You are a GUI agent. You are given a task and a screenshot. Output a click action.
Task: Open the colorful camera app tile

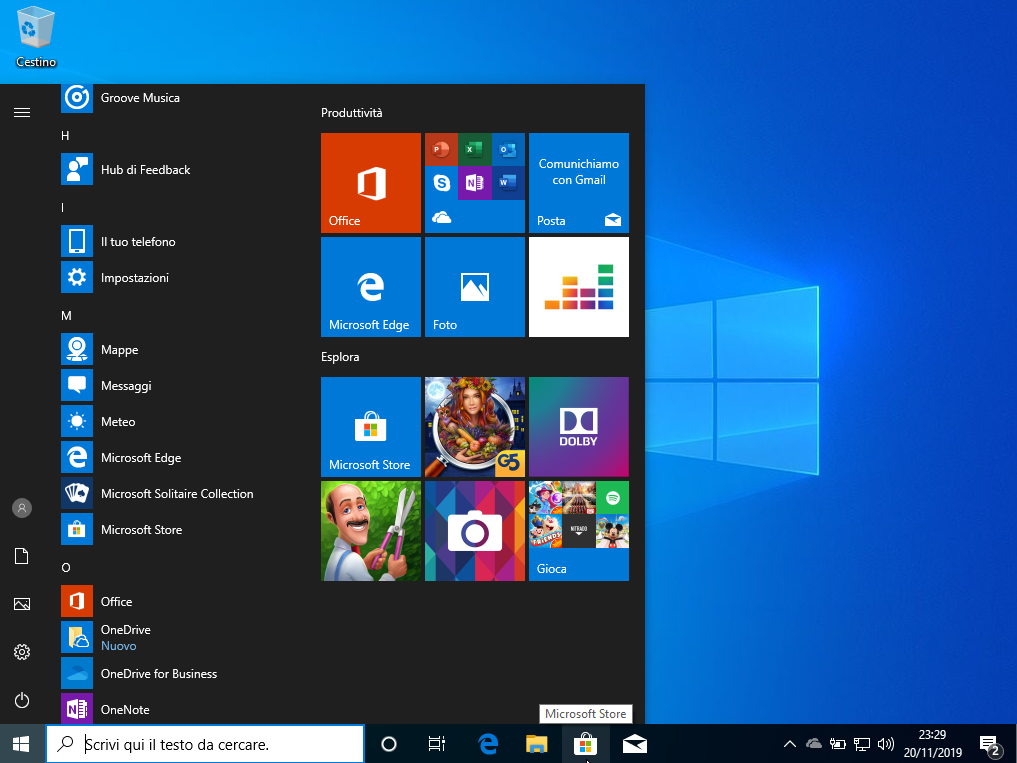(x=475, y=531)
